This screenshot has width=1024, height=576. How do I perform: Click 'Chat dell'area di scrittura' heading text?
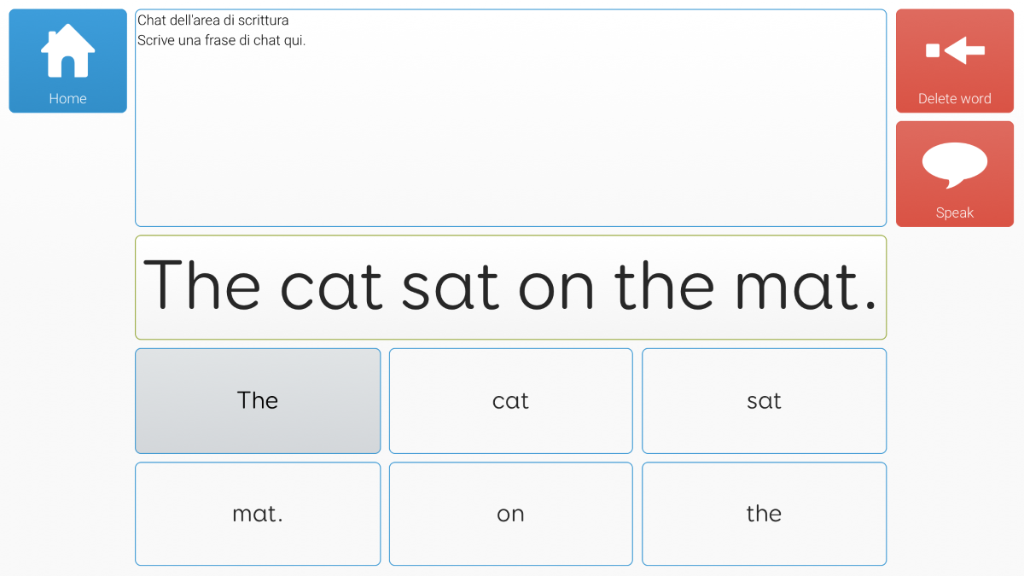[213, 20]
